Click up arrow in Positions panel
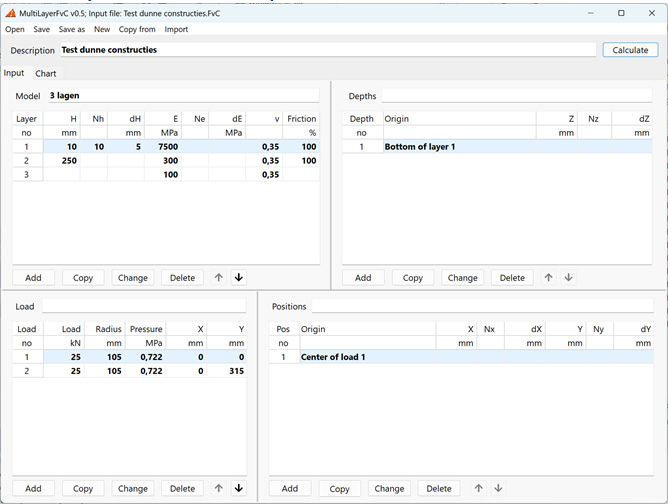The image size is (668, 504). [x=478, y=488]
